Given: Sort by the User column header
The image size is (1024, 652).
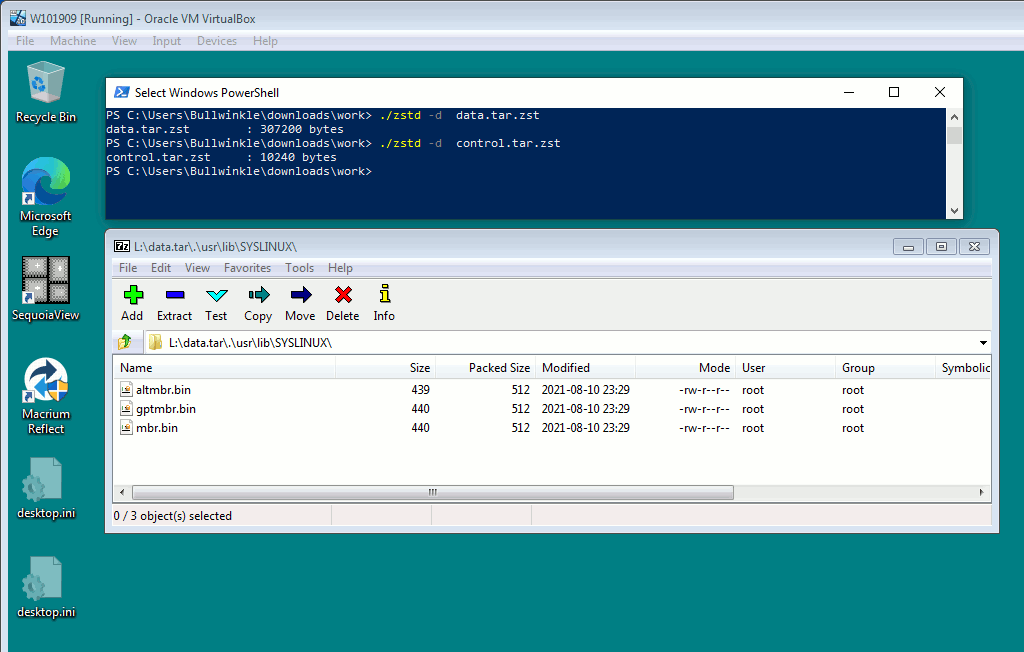Looking at the screenshot, I should 785,368.
